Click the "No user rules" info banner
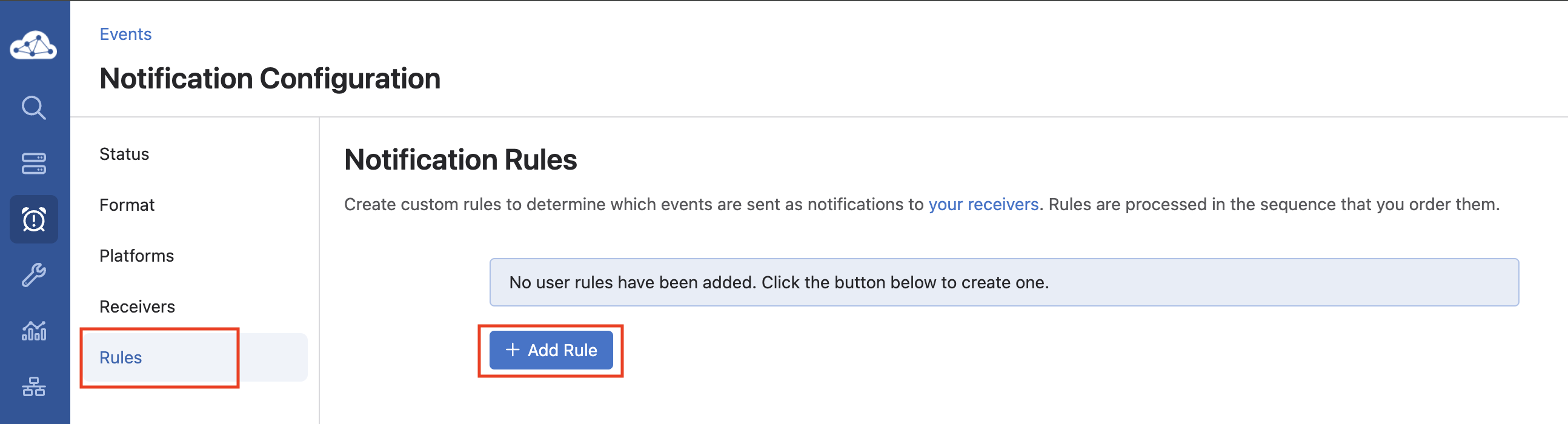Viewport: 1568px width, 424px height. click(1004, 282)
